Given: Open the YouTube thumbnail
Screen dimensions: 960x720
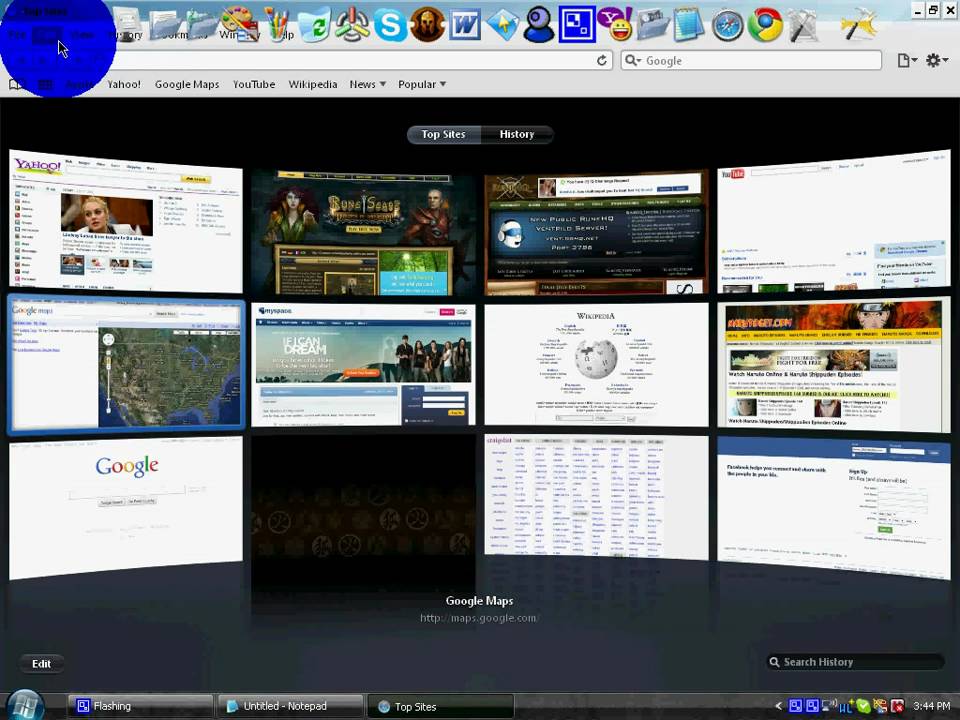Looking at the screenshot, I should click(x=833, y=221).
